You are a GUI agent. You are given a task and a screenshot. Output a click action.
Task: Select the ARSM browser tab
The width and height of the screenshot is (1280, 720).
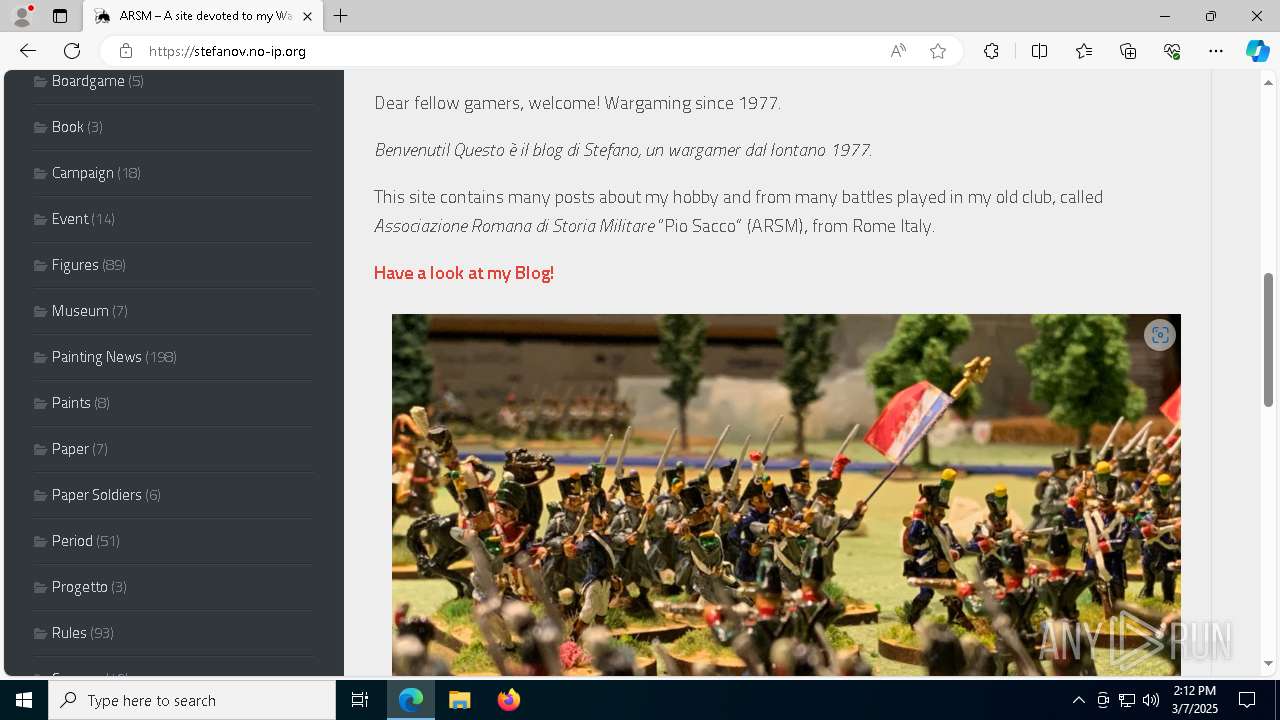[204, 16]
